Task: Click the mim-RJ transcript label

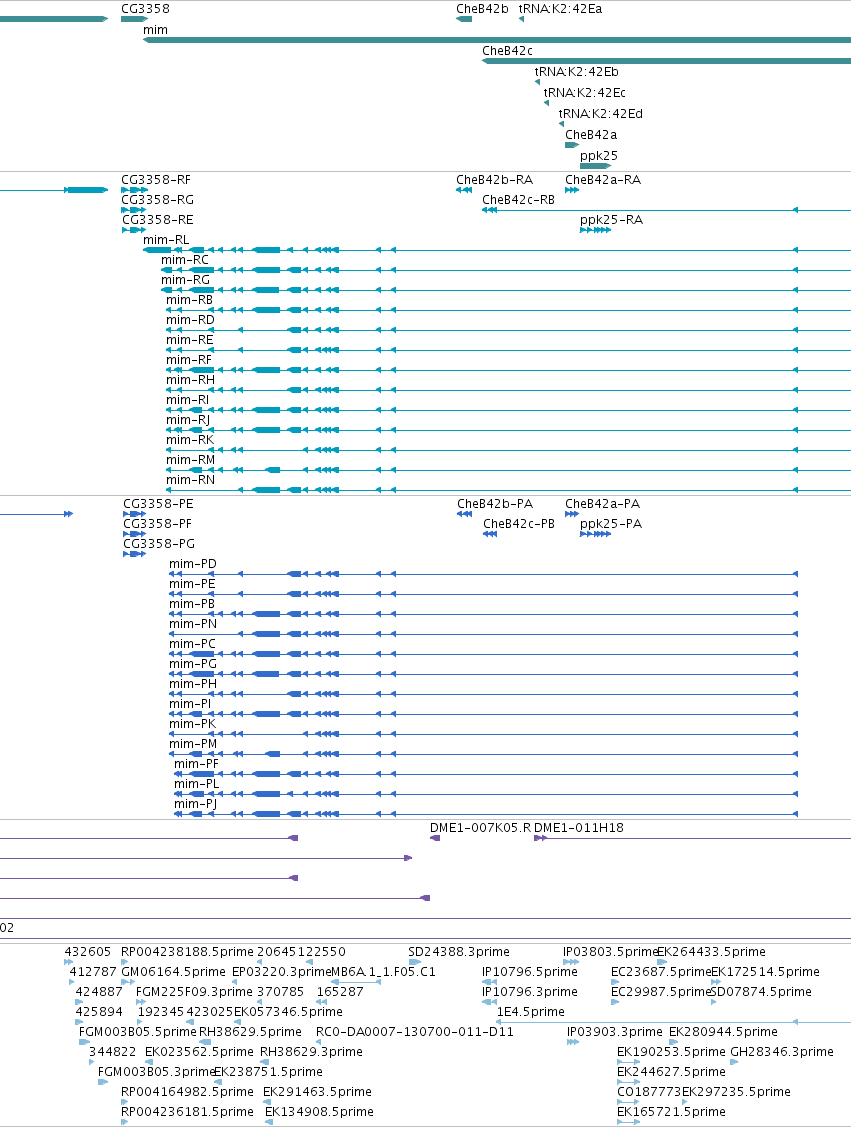Action: [x=188, y=420]
